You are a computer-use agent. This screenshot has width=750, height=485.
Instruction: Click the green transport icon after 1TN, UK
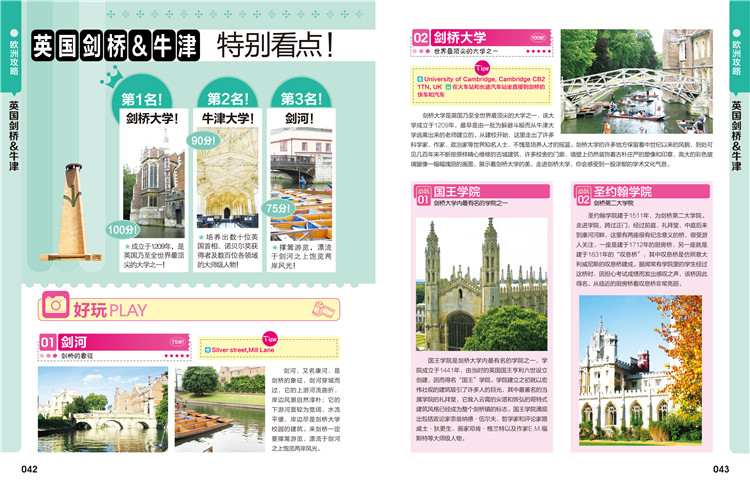(x=448, y=87)
